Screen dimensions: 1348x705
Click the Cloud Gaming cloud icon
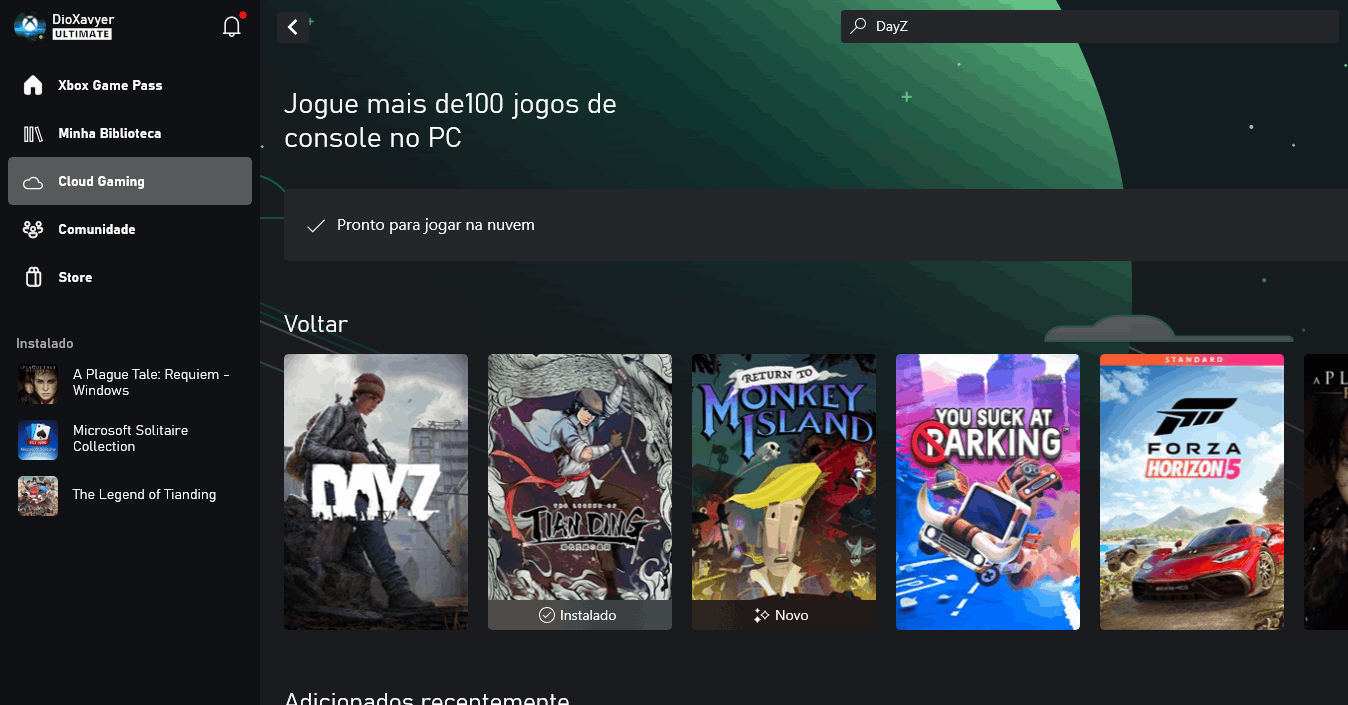pos(33,182)
